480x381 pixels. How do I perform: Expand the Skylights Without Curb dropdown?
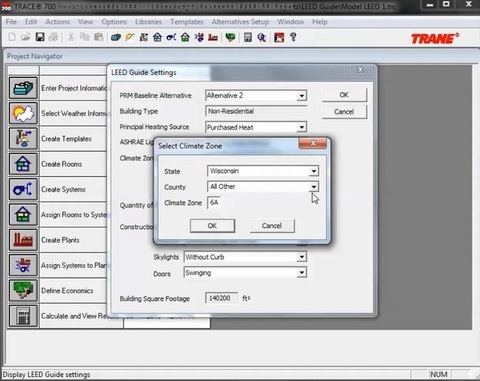(x=301, y=257)
